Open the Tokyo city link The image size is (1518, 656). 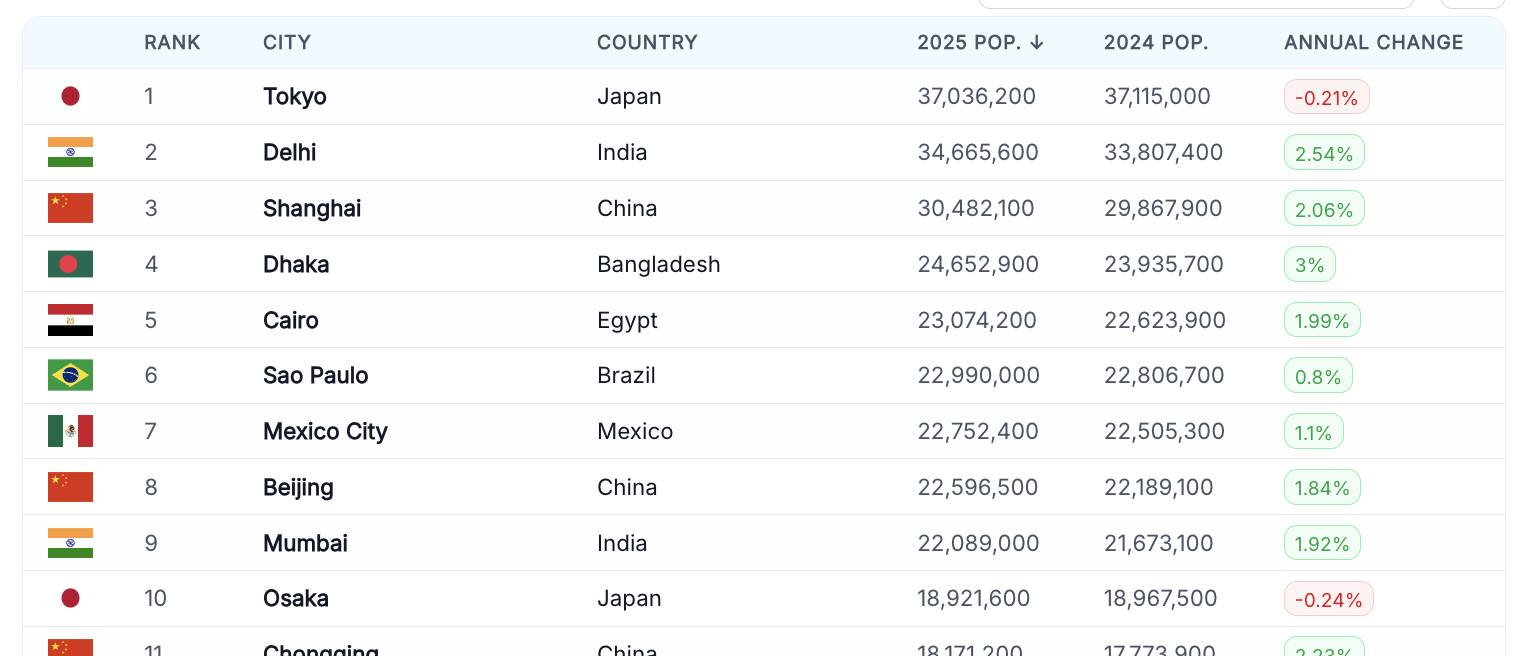point(295,97)
